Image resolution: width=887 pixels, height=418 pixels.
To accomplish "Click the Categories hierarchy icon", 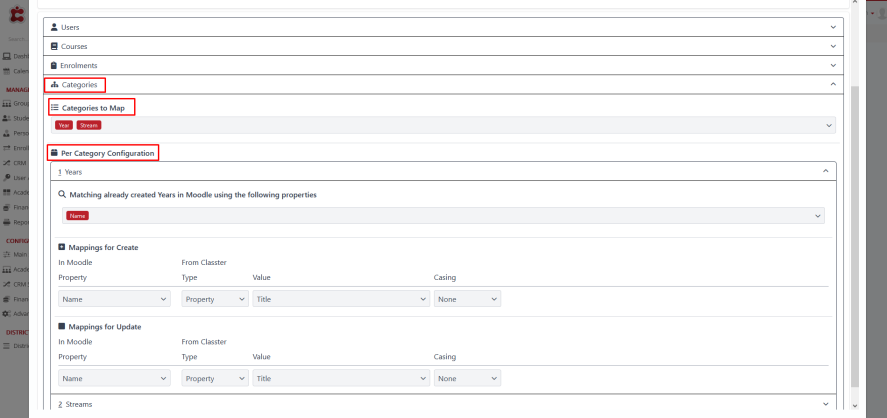I will (x=55, y=85).
